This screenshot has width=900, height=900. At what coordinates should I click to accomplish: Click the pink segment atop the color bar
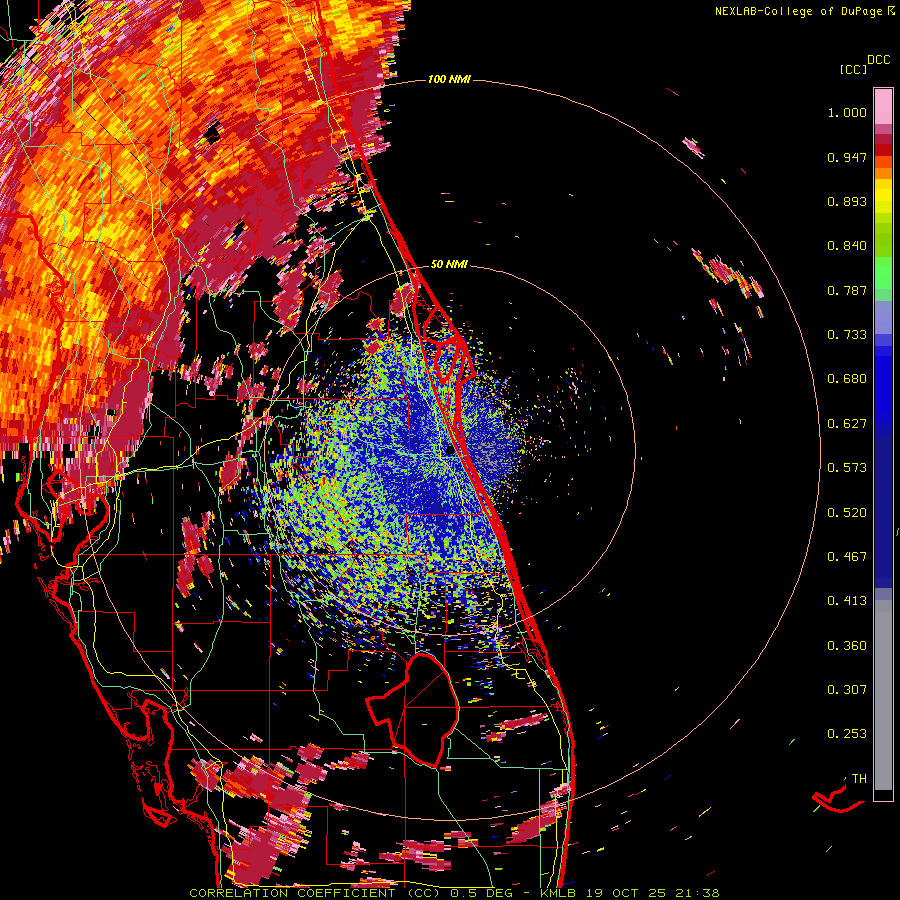coord(883,107)
